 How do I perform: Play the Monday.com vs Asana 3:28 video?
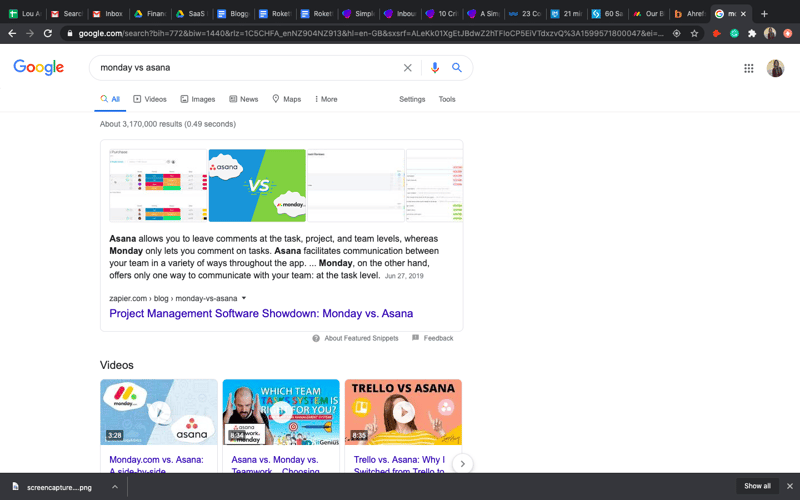159,412
